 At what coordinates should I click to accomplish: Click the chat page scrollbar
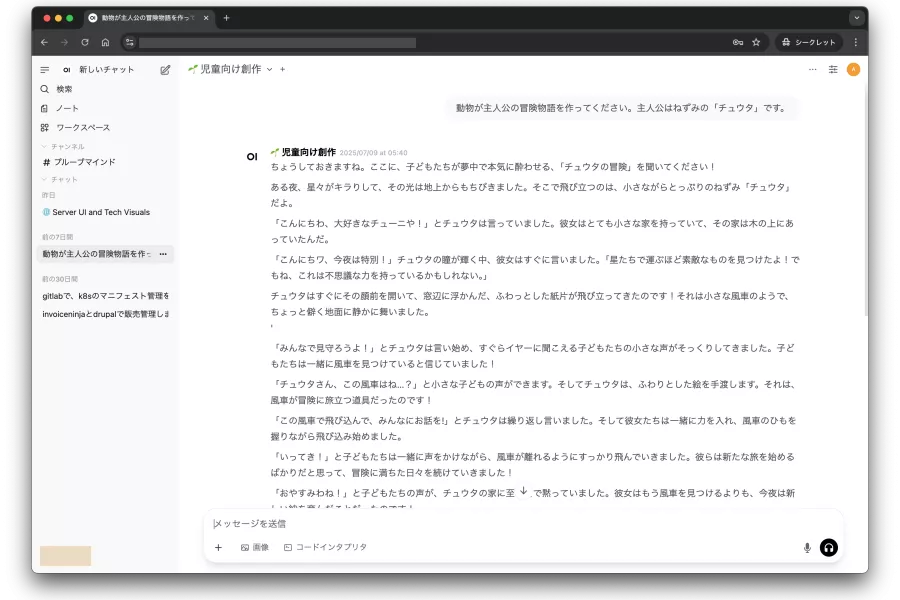(x=866, y=201)
